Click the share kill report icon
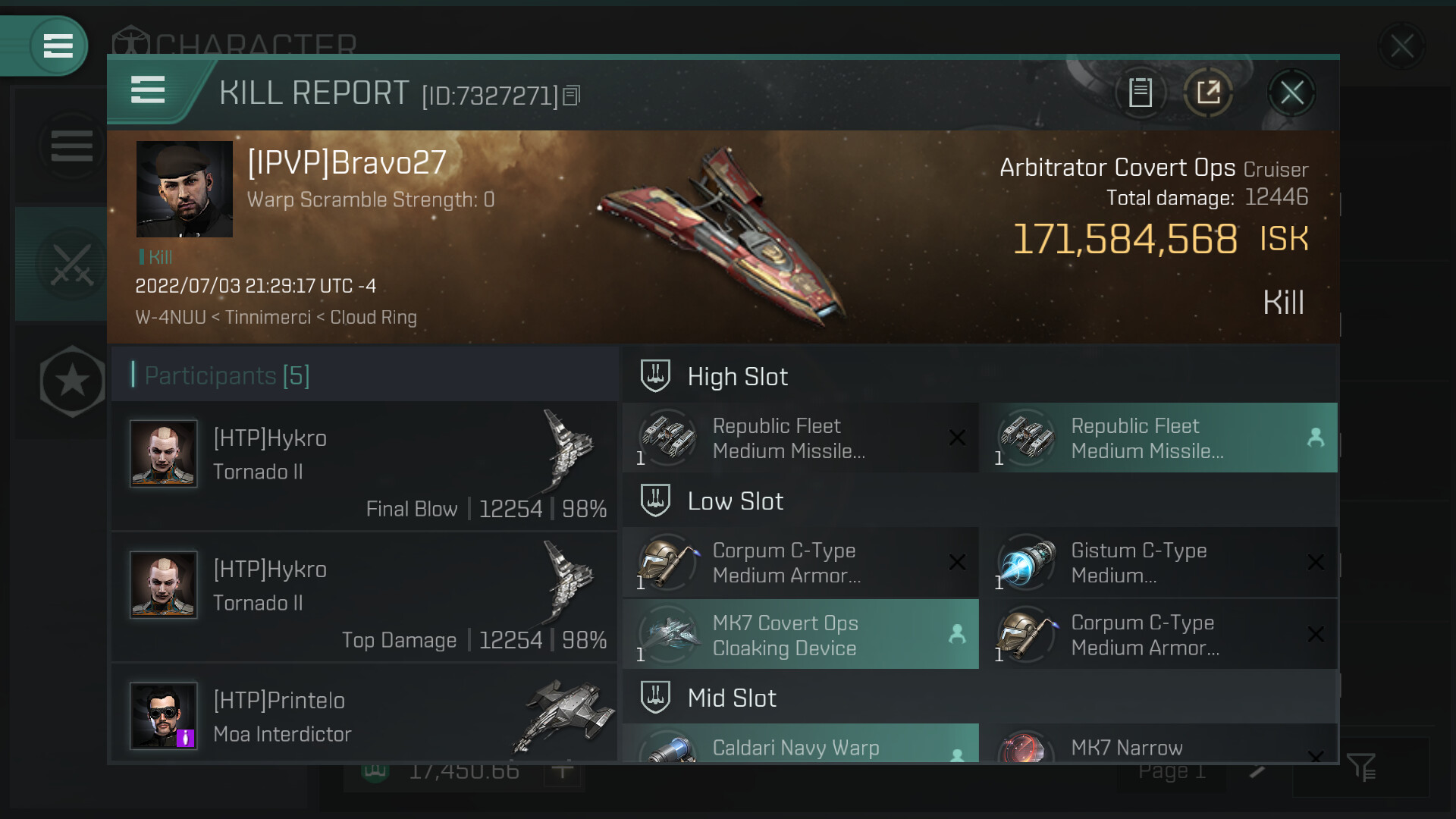The height and width of the screenshot is (819, 1456). point(1208,93)
